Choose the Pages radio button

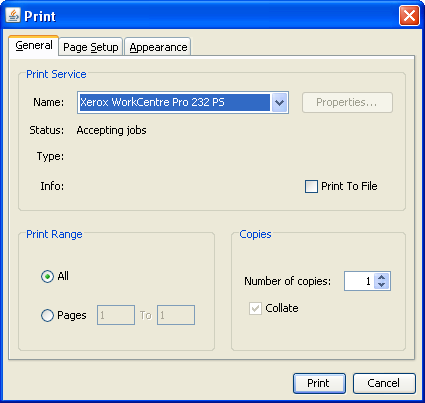pos(47,315)
